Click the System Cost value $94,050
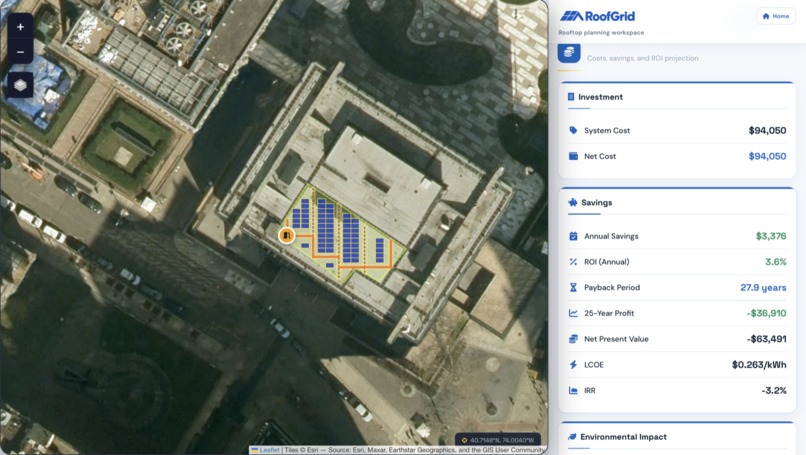The image size is (806, 455). [767, 131]
